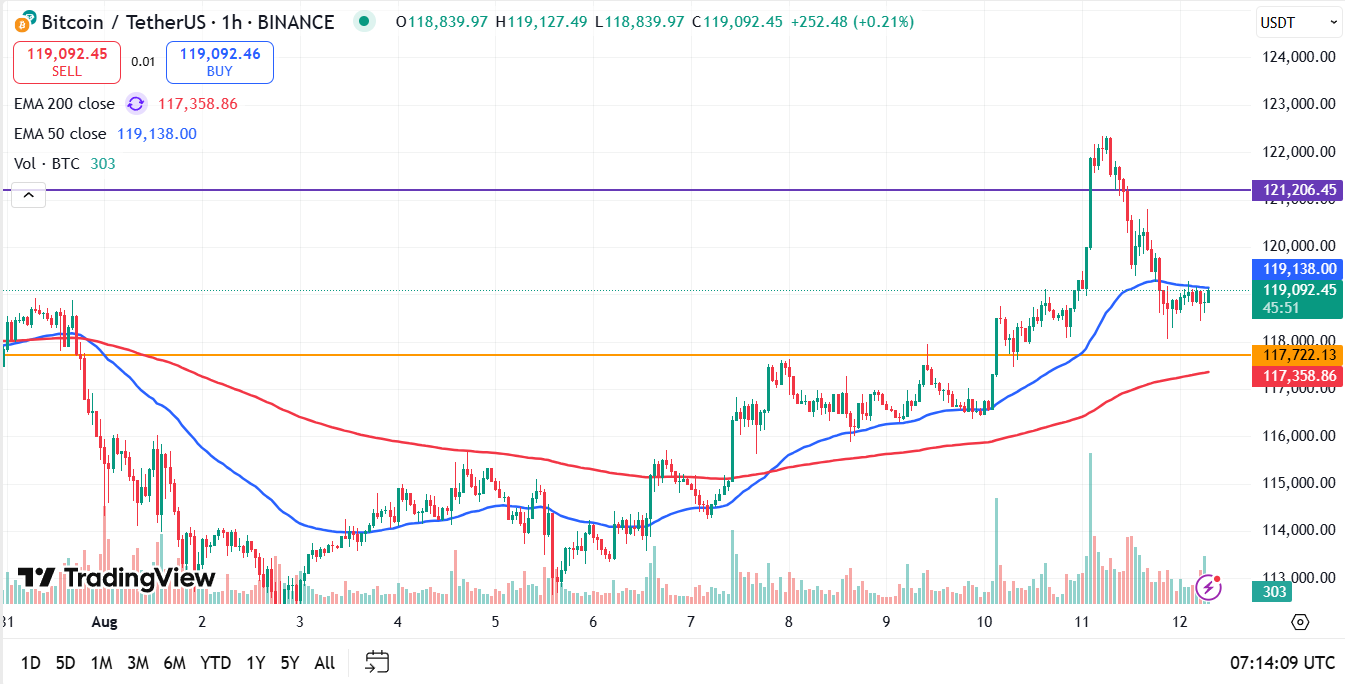Select the 5Y time range
The image size is (1345, 684).
click(x=290, y=662)
